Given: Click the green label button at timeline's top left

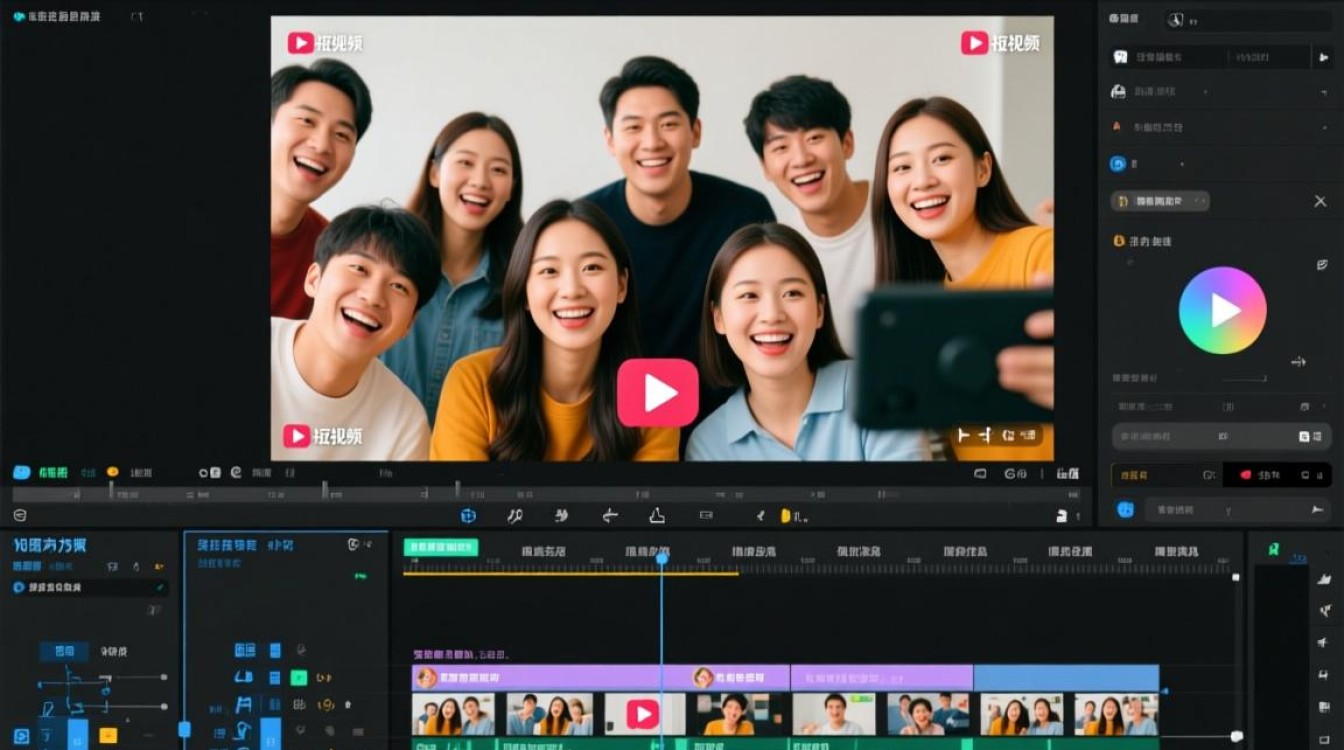Looking at the screenshot, I should click(441, 547).
